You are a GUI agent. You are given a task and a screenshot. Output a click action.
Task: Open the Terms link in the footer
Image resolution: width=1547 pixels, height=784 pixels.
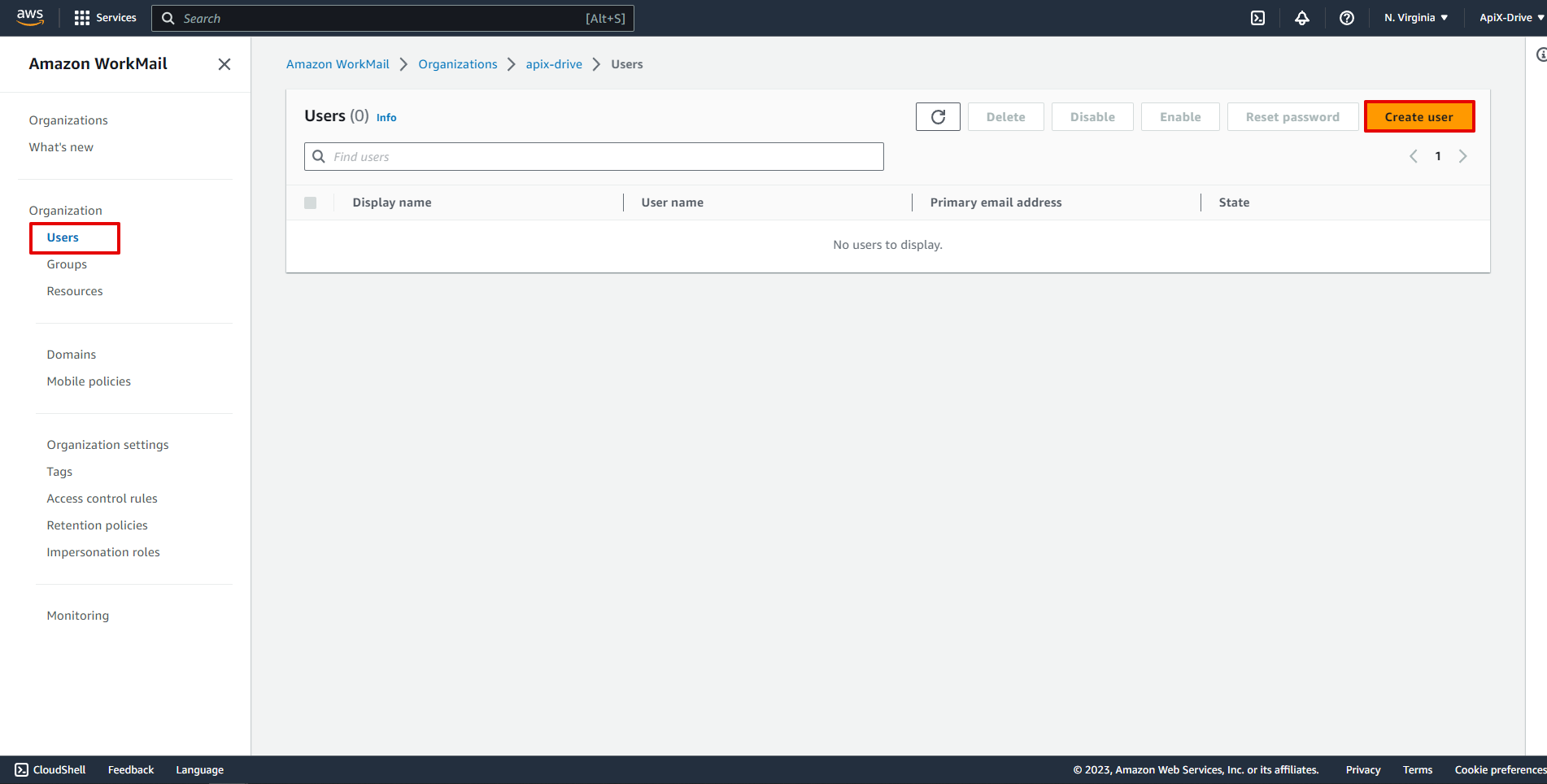click(1418, 770)
